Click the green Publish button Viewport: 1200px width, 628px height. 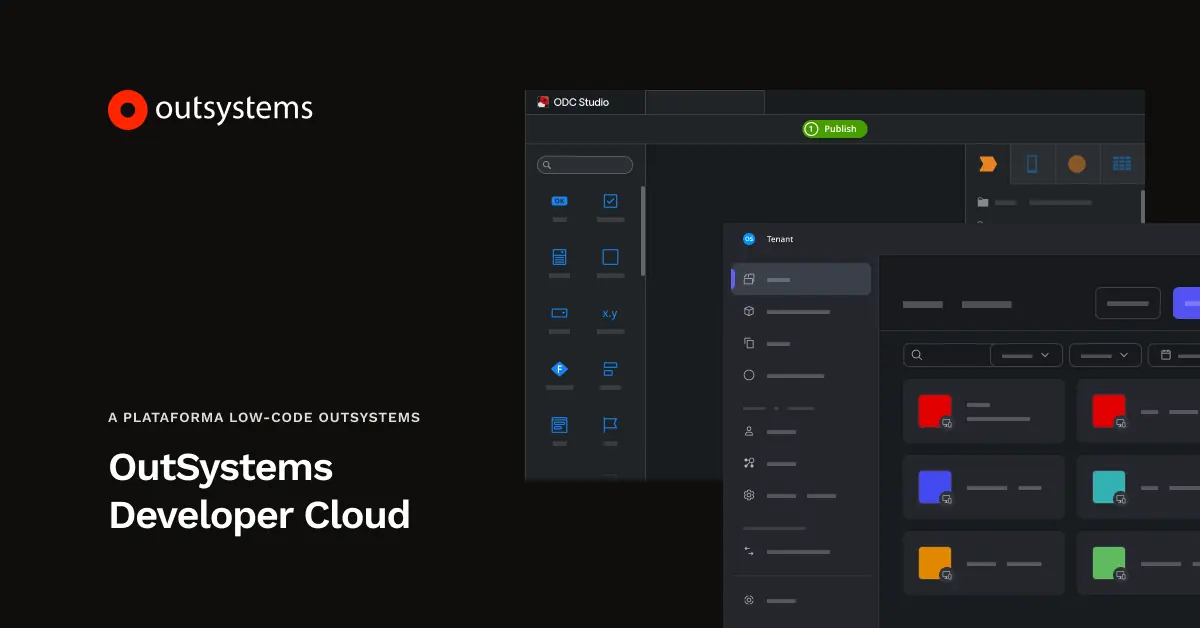pyautogui.click(x=833, y=128)
